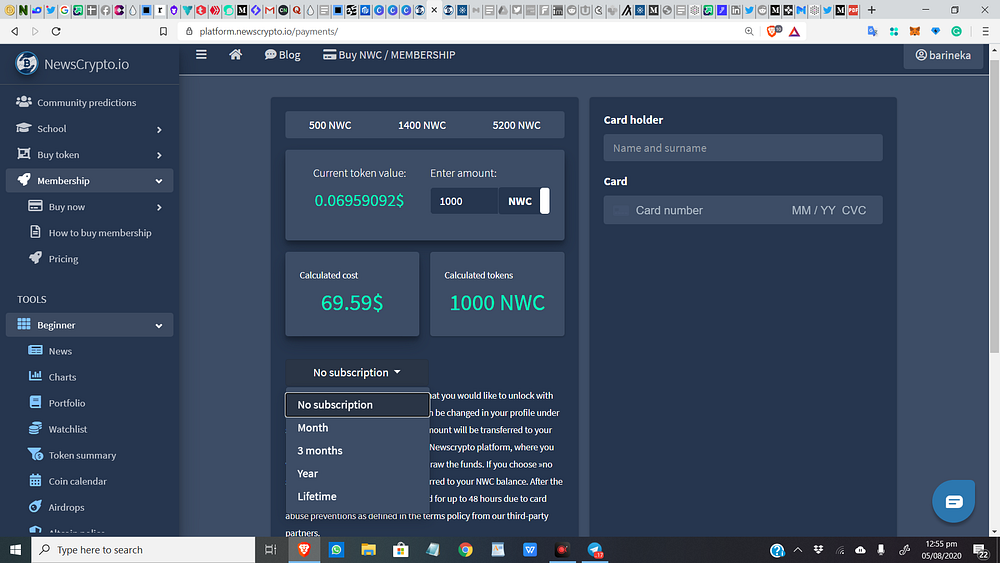This screenshot has height=563, width=1000.
Task: Click the Windows taskbar search box
Action: [143, 550]
